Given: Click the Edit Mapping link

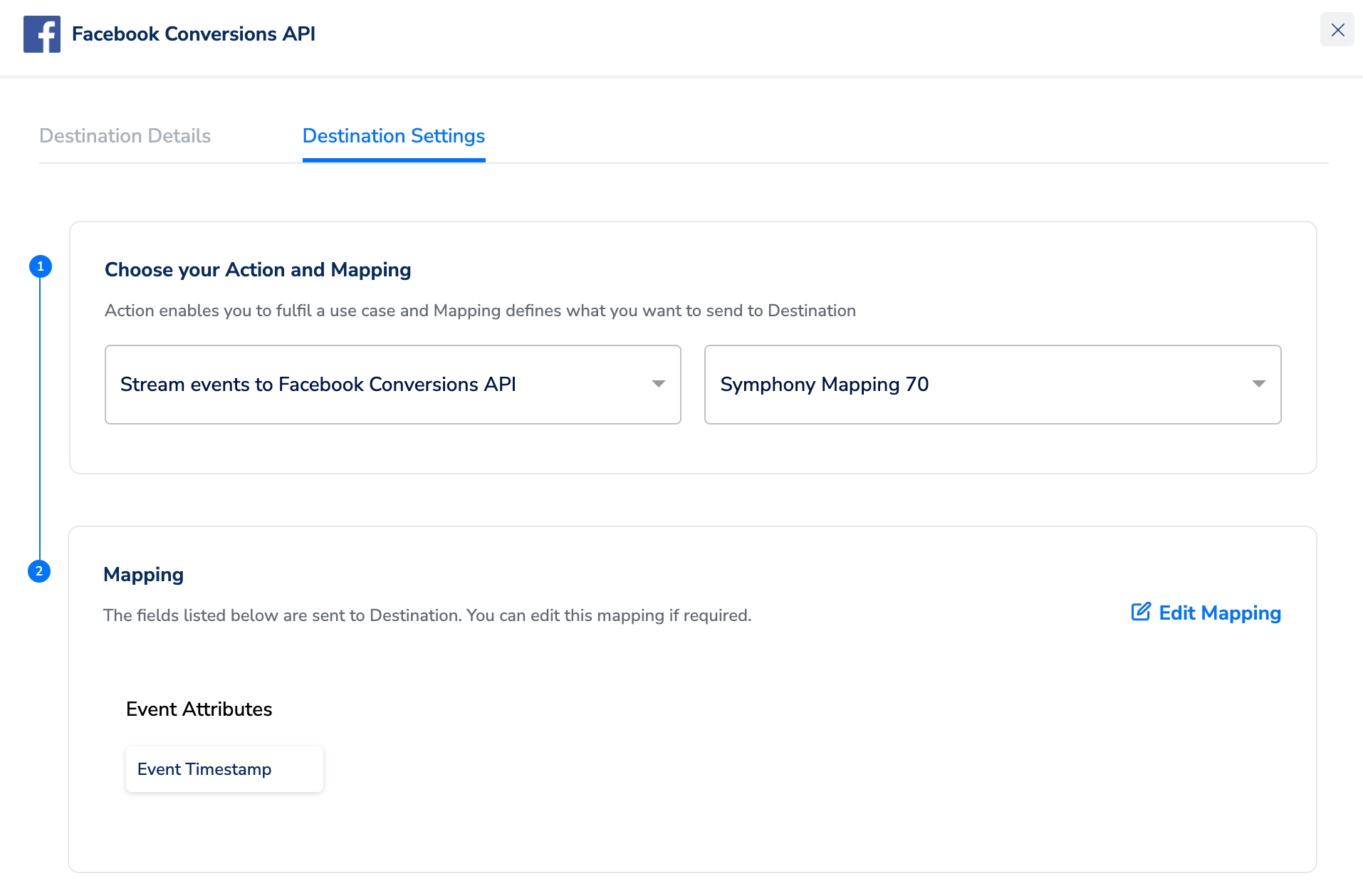Looking at the screenshot, I should [x=1206, y=613].
